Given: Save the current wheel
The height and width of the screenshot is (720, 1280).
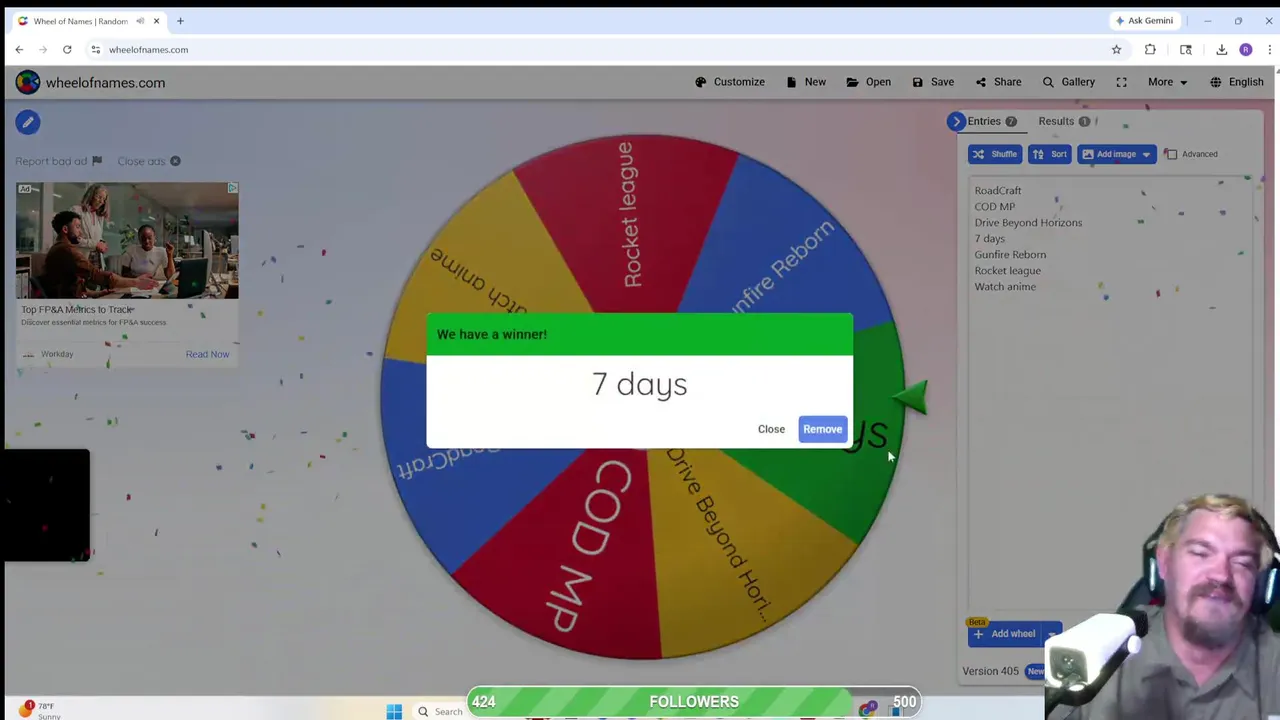Looking at the screenshot, I should coord(933,82).
